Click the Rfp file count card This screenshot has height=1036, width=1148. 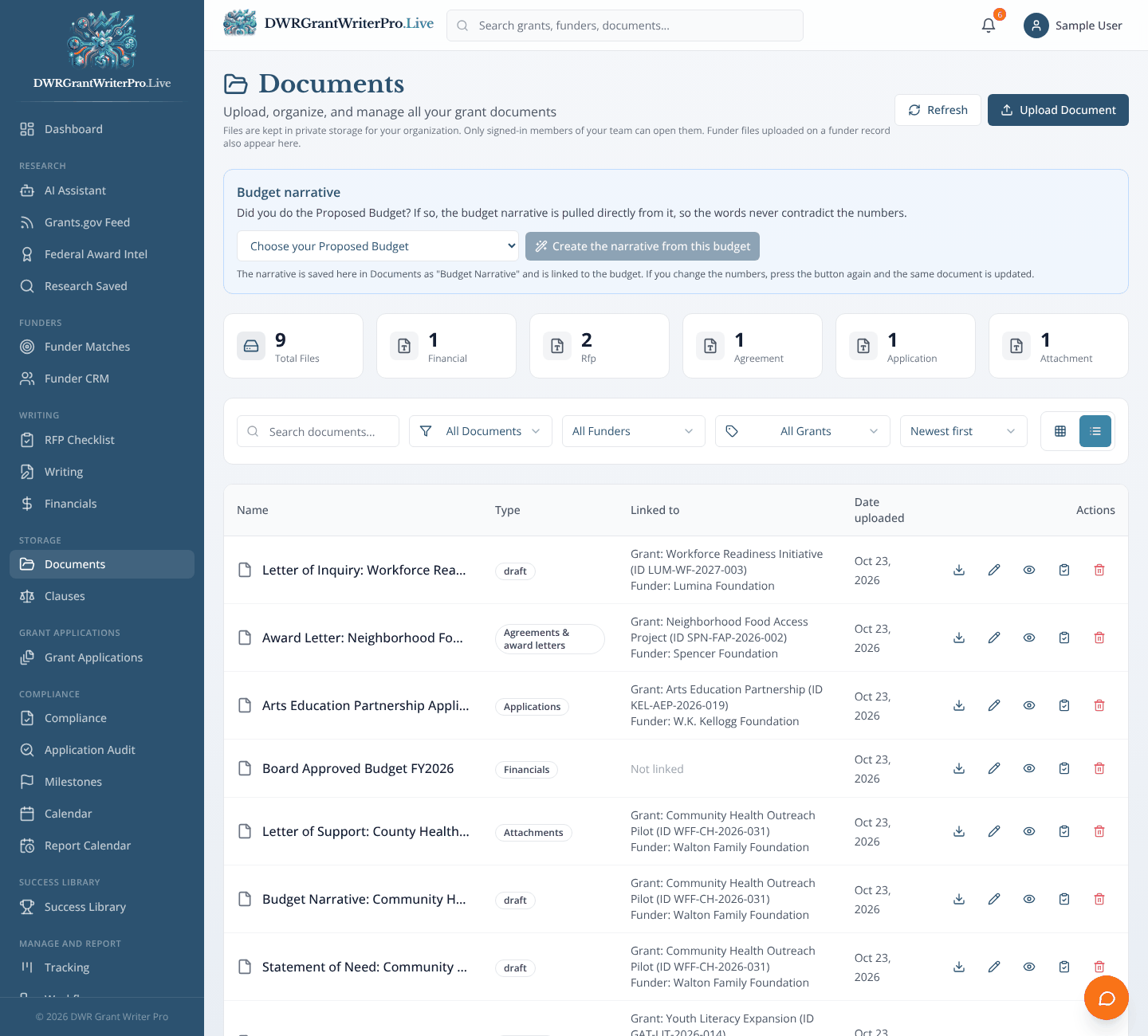(600, 346)
